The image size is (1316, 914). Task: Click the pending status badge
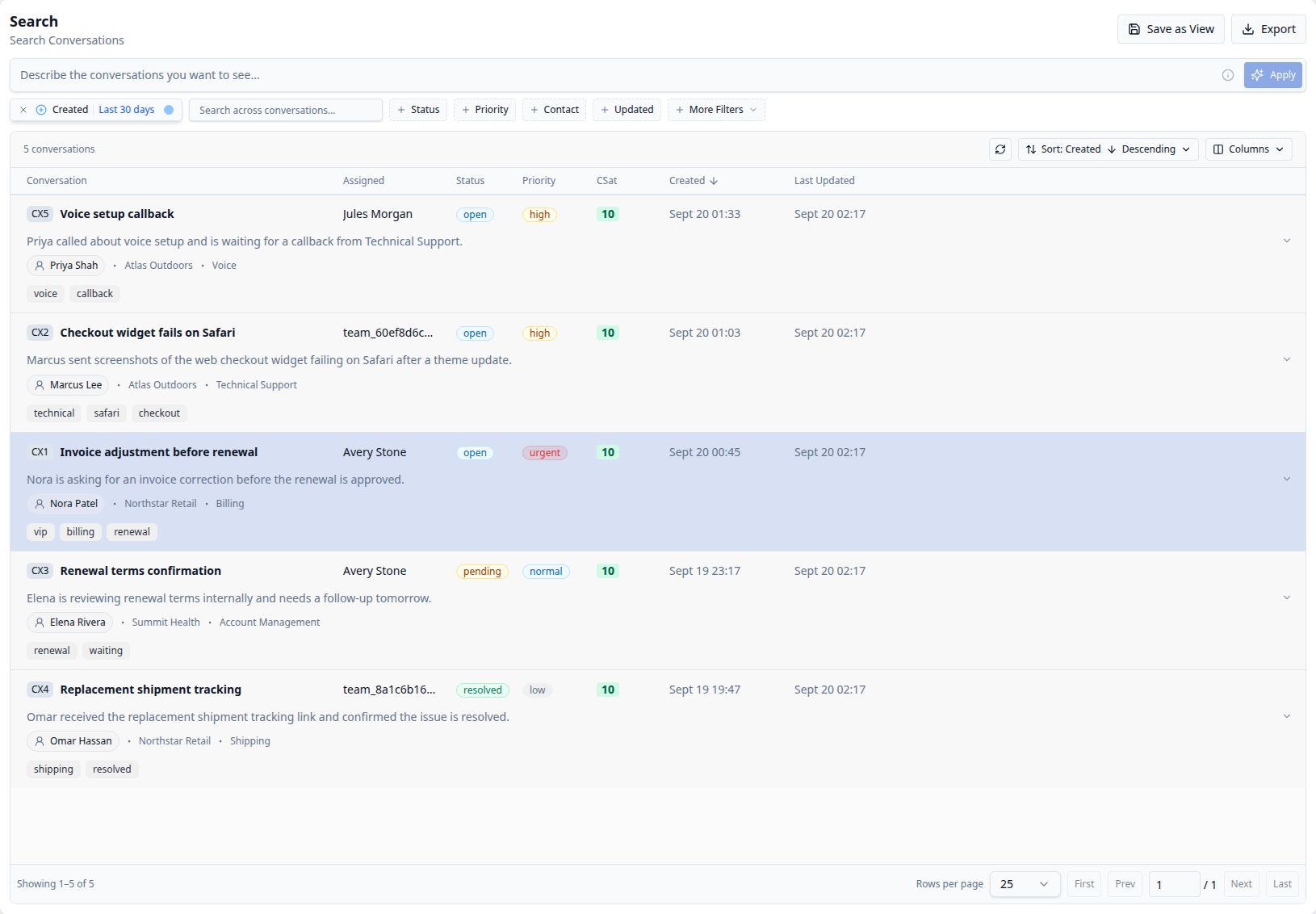coord(482,572)
